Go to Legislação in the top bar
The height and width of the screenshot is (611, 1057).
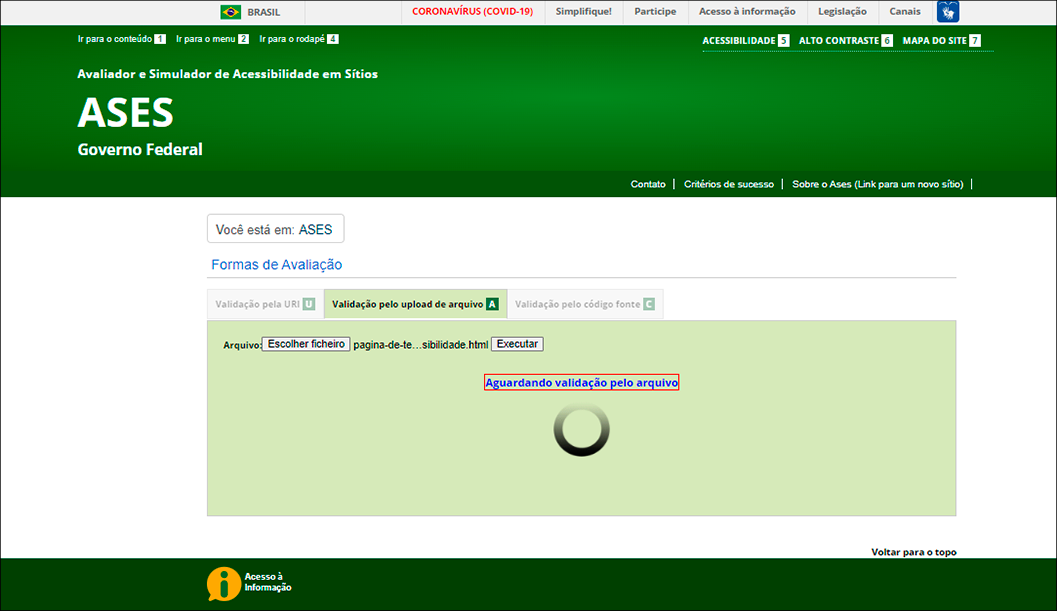[842, 12]
